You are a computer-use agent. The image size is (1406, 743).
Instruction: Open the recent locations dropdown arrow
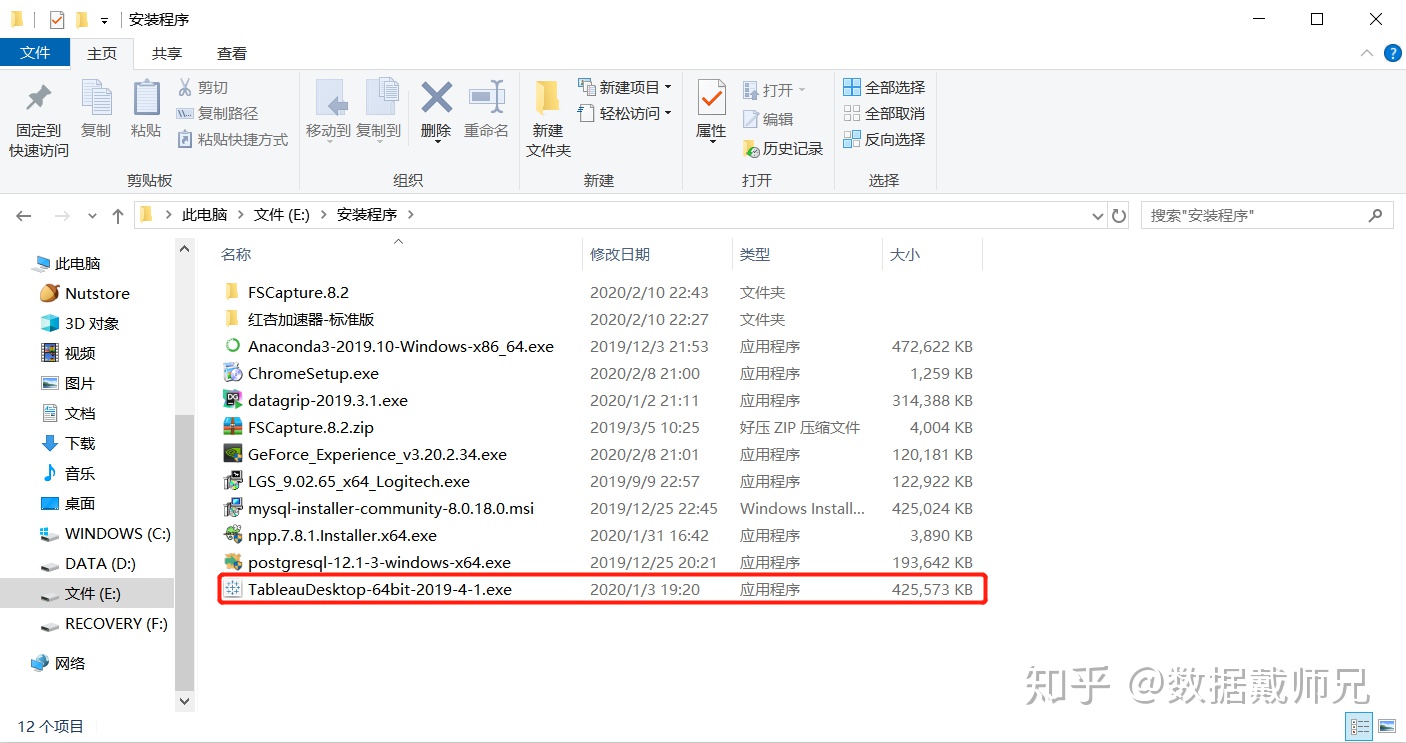[92, 216]
